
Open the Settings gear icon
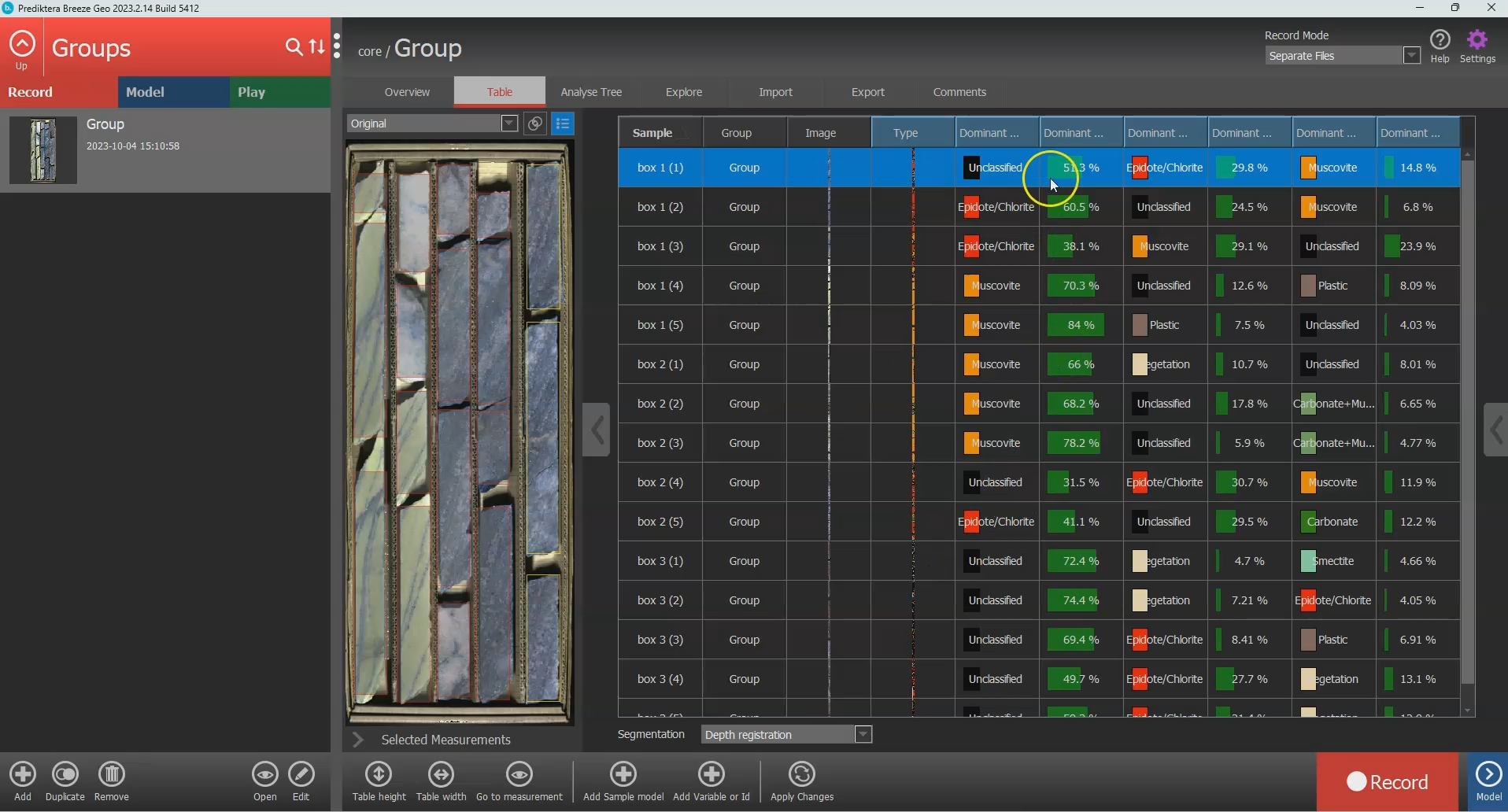click(1477, 41)
